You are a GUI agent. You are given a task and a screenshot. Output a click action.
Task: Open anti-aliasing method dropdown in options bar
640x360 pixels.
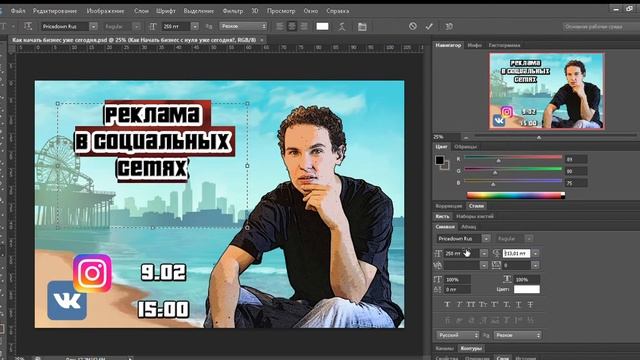(x=243, y=26)
